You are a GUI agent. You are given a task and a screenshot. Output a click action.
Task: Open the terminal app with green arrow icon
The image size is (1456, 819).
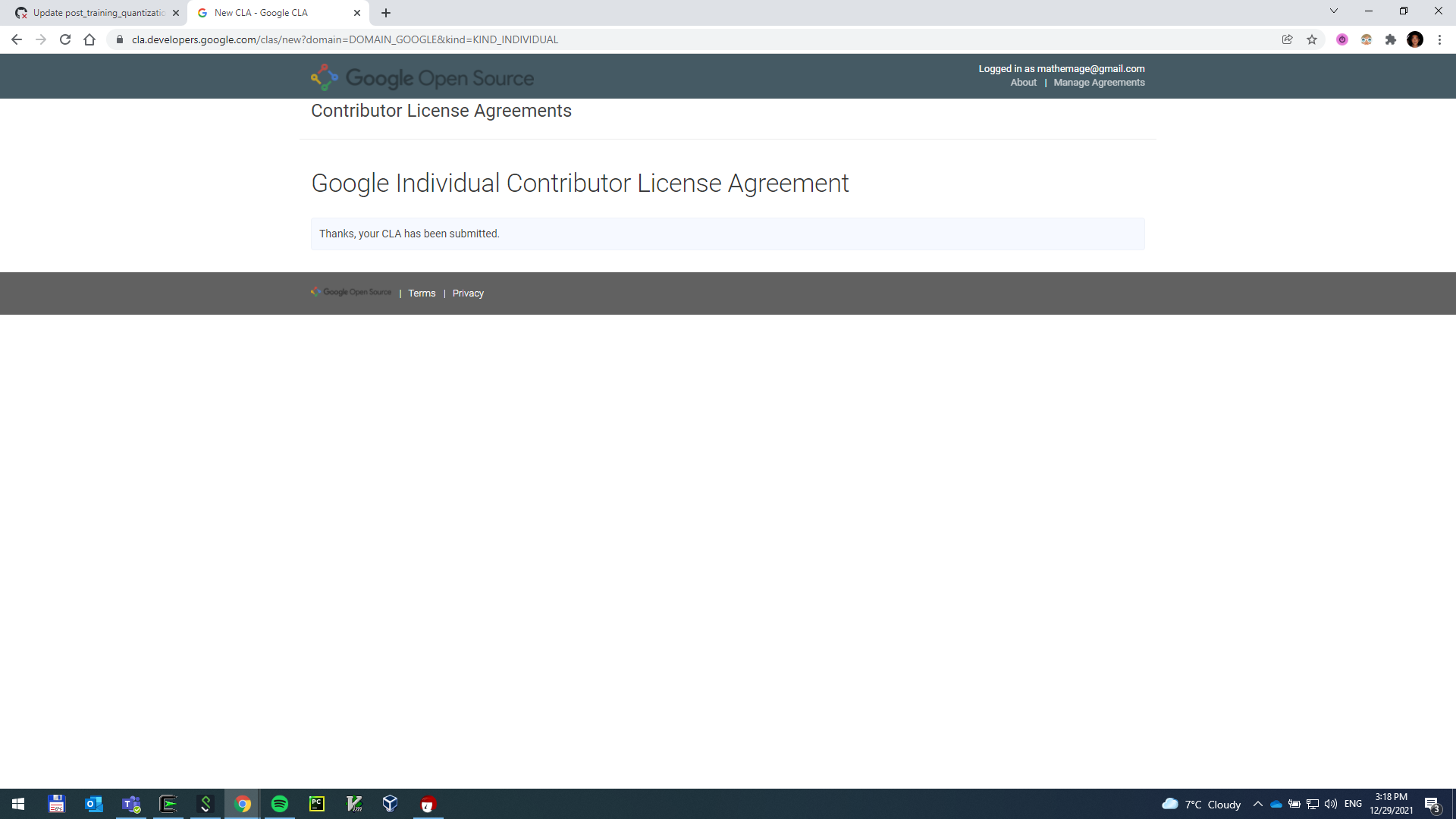pos(168,804)
